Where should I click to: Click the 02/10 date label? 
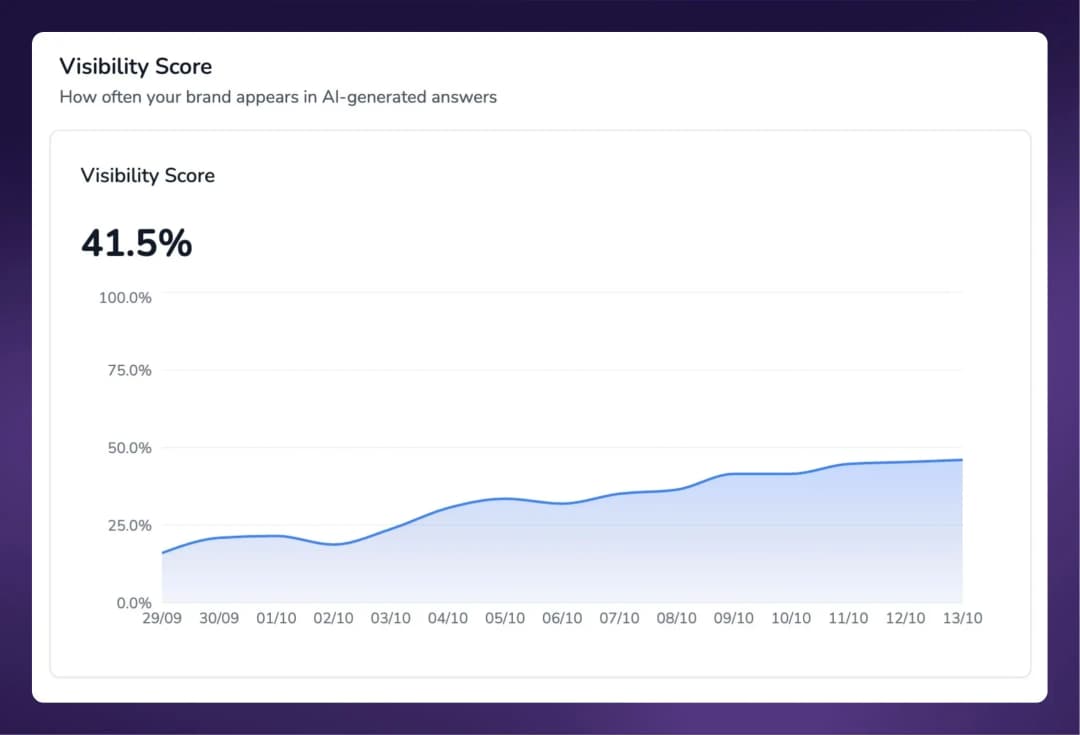(x=333, y=618)
